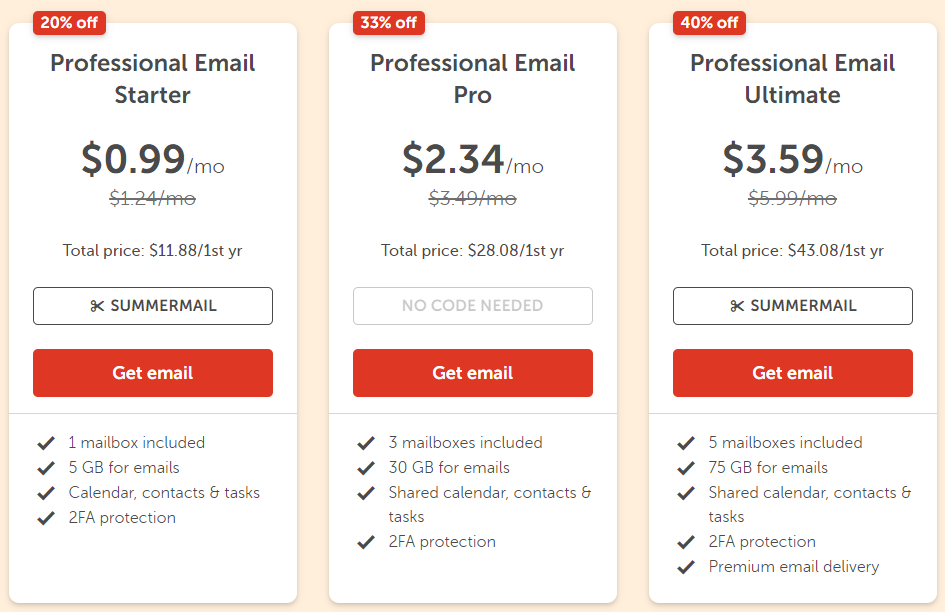Click the strikethrough $5.99/mo price on Ultimate
The image size is (945, 612).
tap(792, 199)
